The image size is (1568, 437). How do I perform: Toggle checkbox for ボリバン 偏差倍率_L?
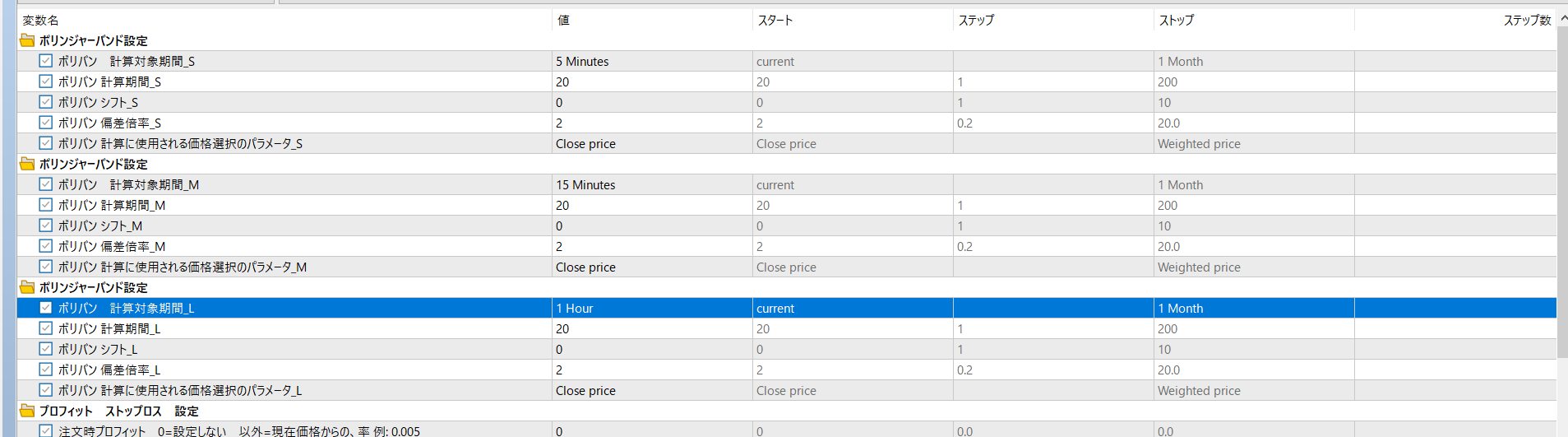point(46,370)
